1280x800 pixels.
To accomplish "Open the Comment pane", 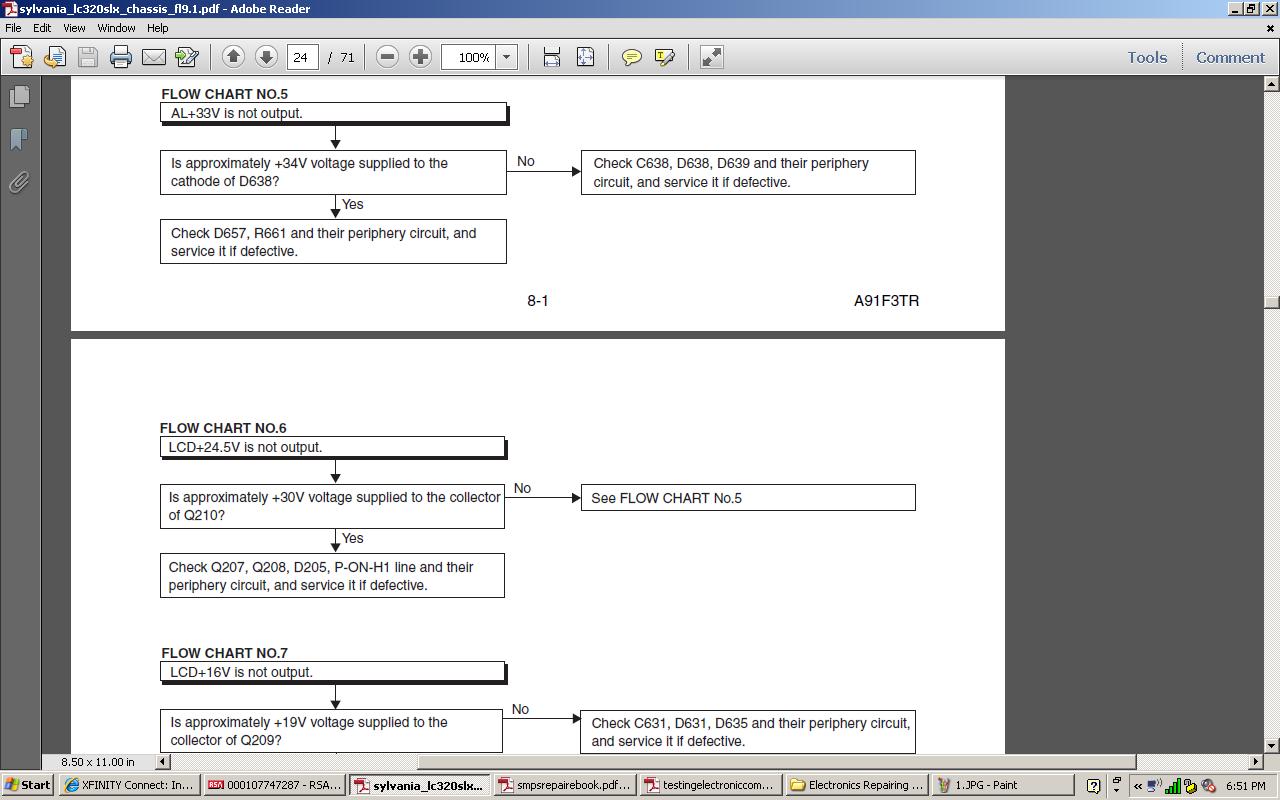I will [1230, 57].
